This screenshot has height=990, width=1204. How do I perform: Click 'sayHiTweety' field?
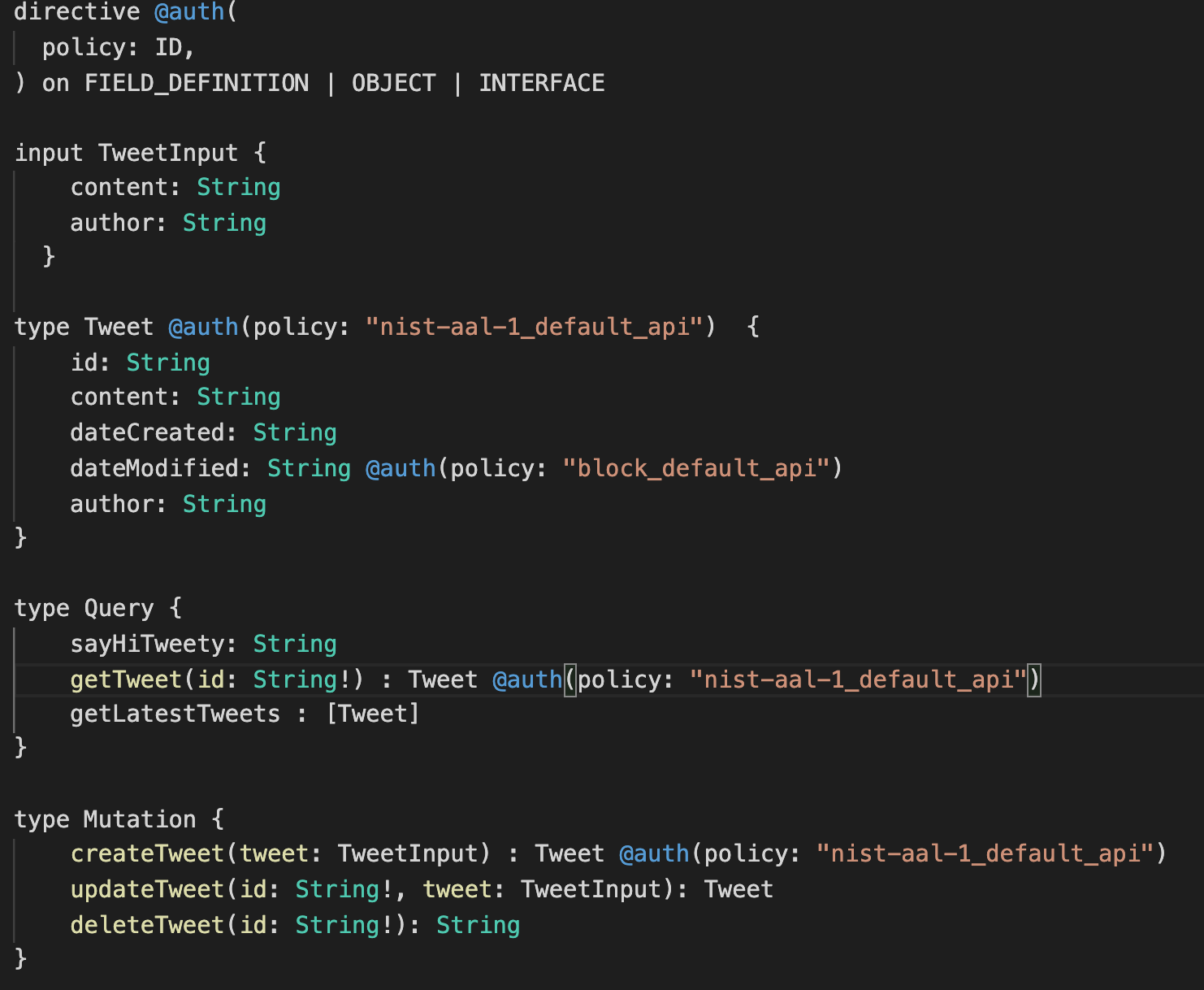pyautogui.click(x=147, y=644)
